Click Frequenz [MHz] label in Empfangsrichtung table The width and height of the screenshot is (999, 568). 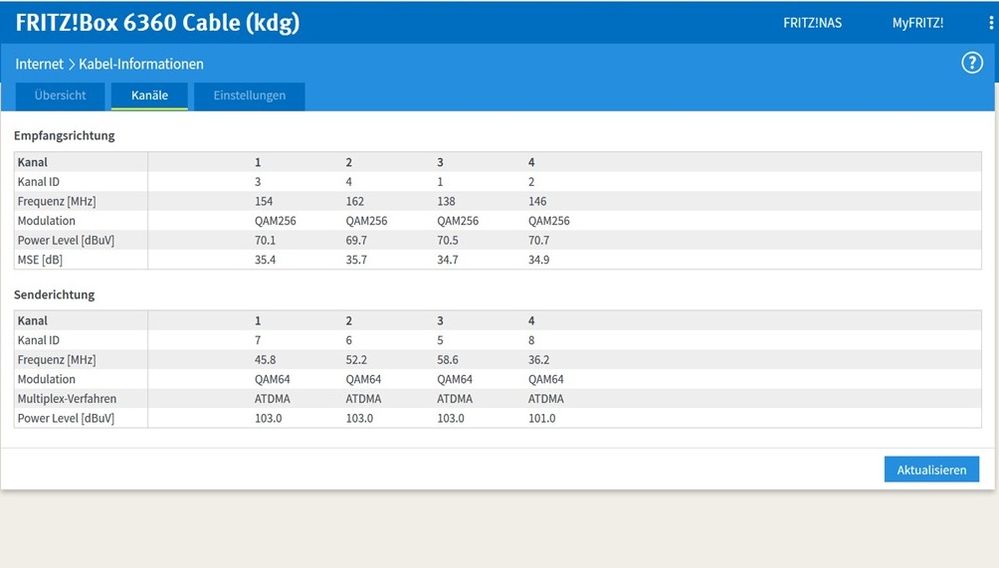[57, 201]
